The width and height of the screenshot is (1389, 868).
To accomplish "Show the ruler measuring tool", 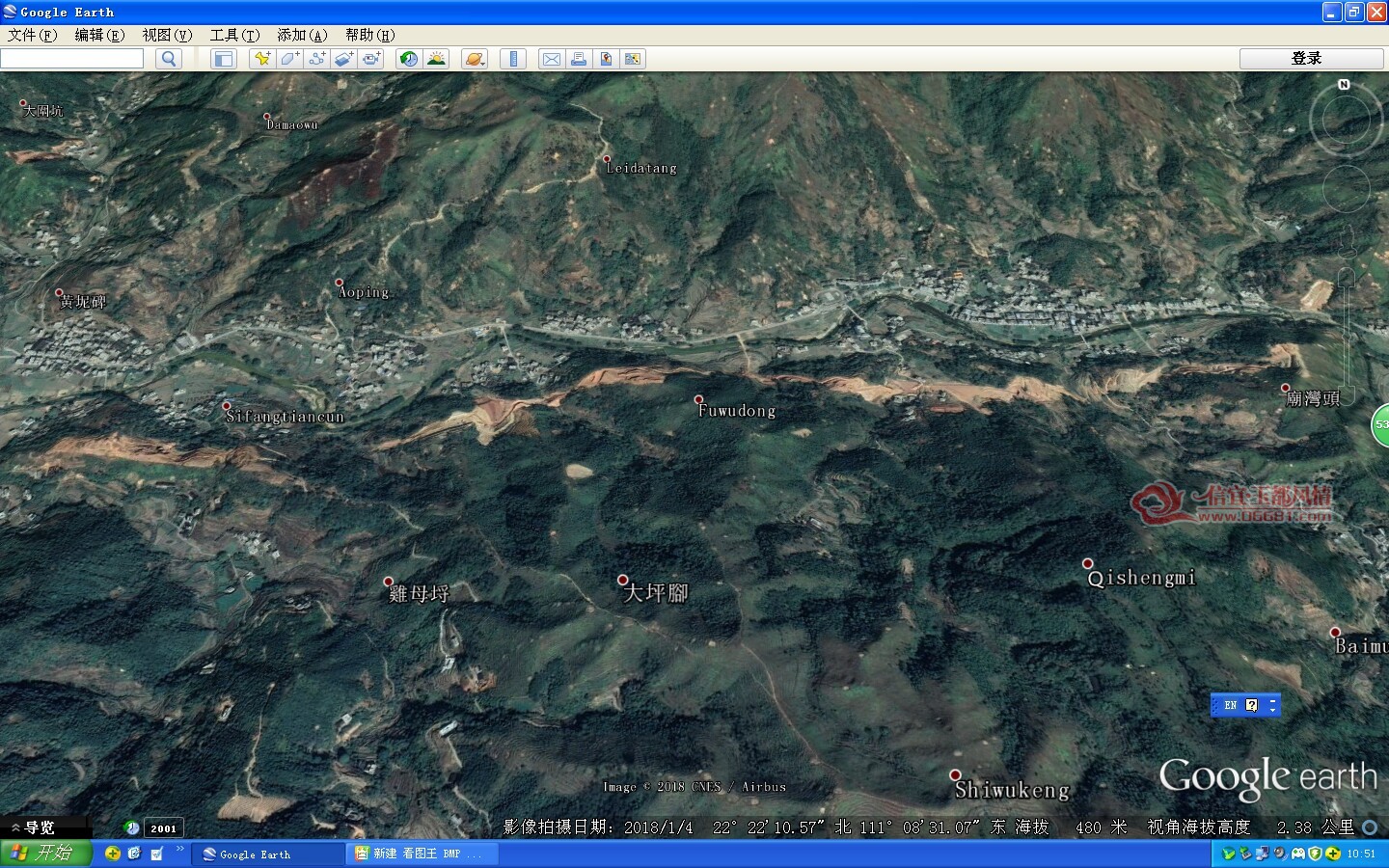I will [513, 59].
